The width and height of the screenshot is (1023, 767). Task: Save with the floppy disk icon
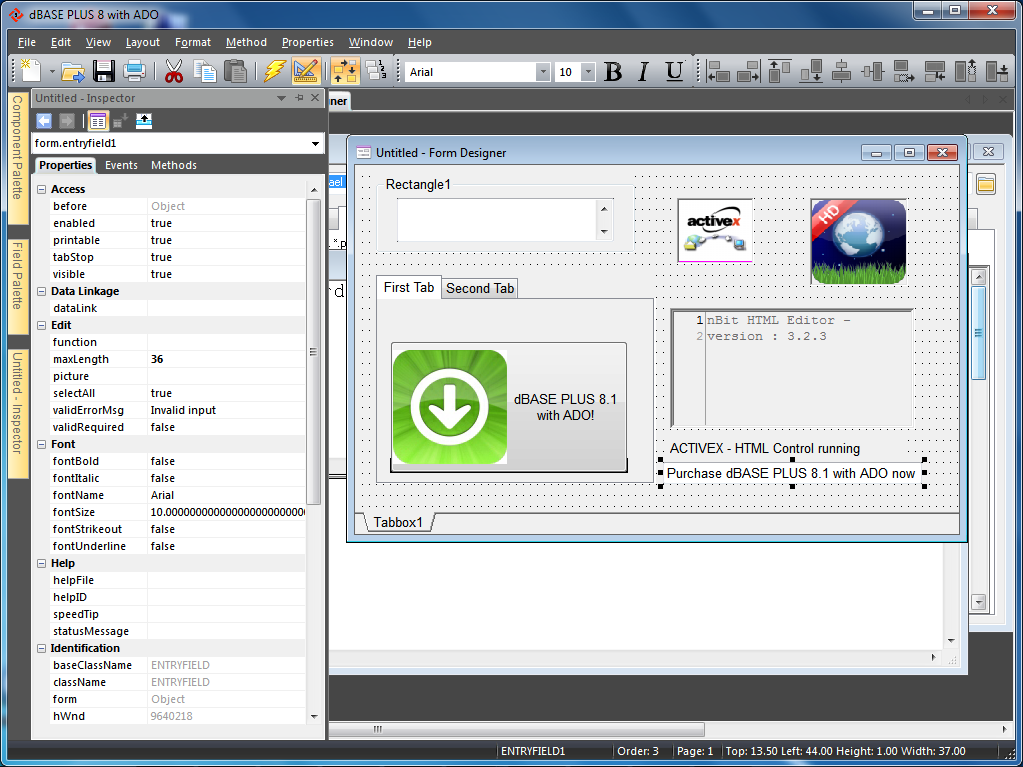(104, 71)
